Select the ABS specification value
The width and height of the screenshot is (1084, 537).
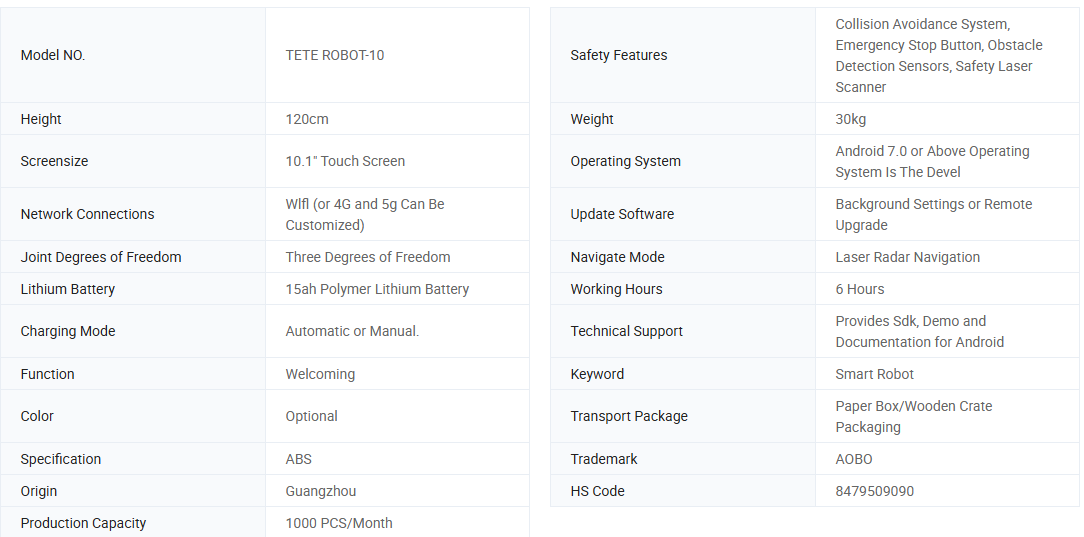pos(299,459)
